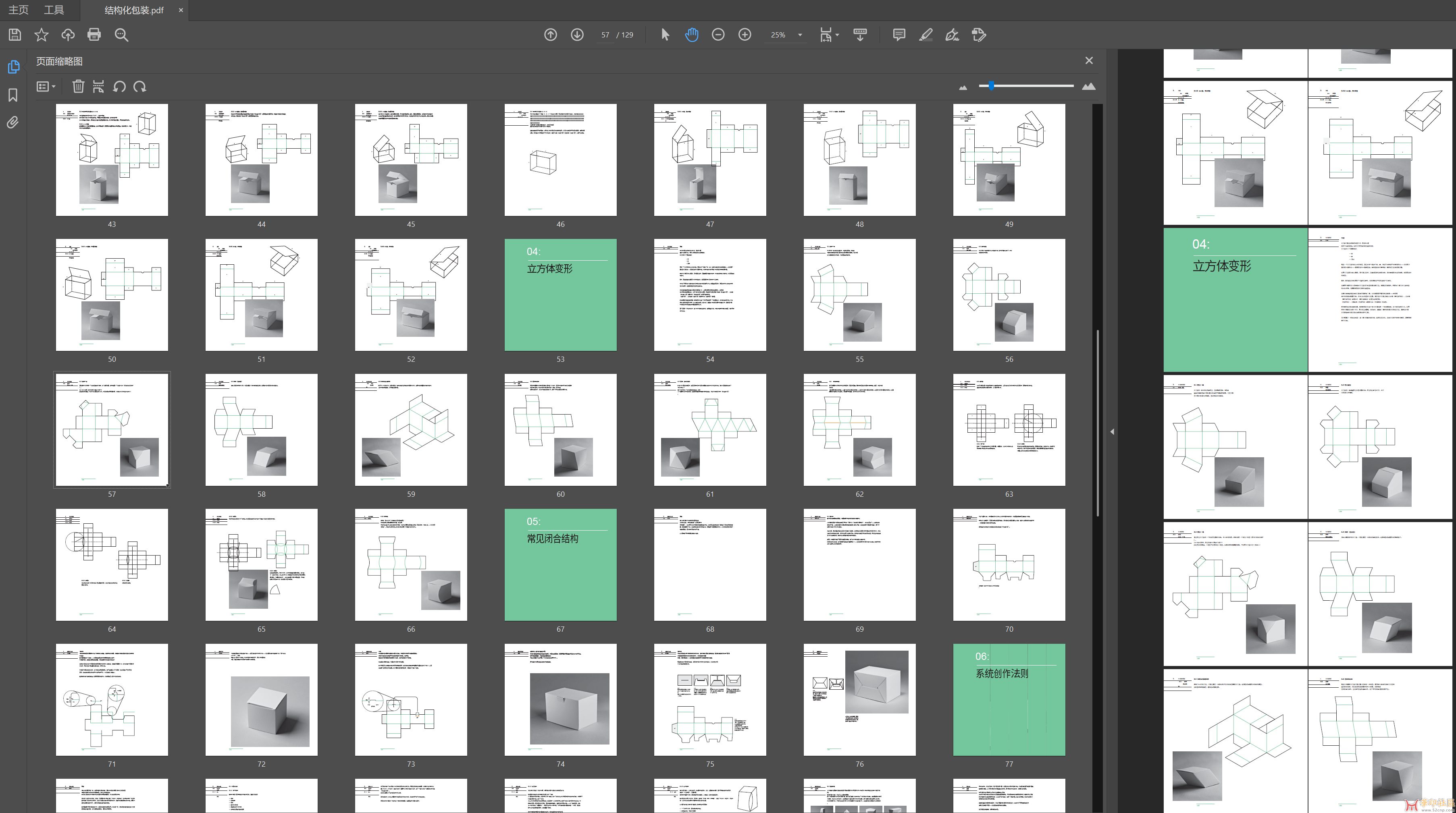Rotate page clockwise
The width and height of the screenshot is (1456, 813).
pos(139,87)
